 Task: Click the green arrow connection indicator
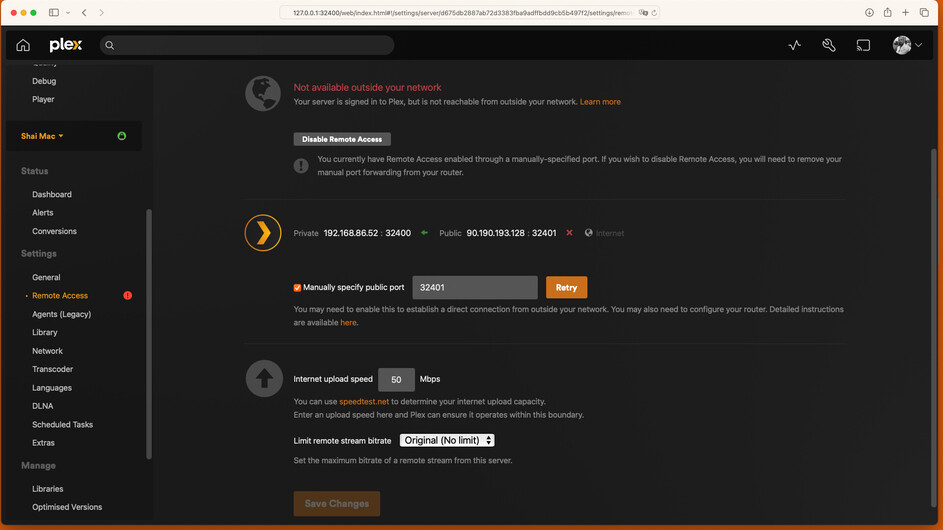coord(425,233)
